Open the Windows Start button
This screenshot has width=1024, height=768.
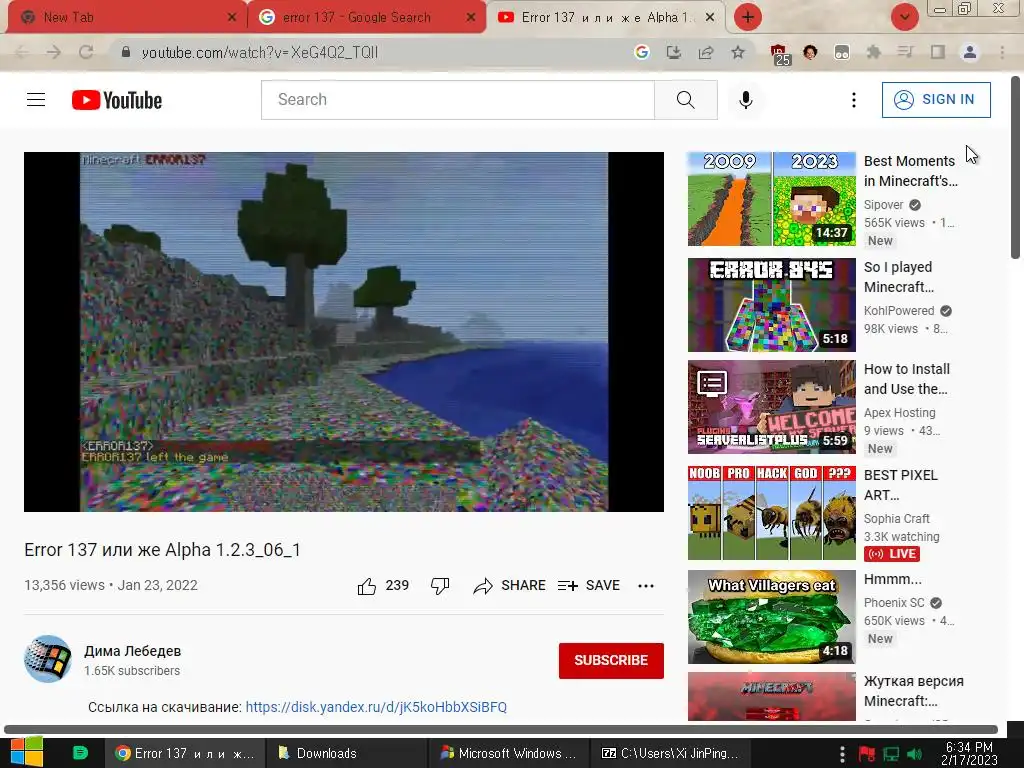[26, 752]
